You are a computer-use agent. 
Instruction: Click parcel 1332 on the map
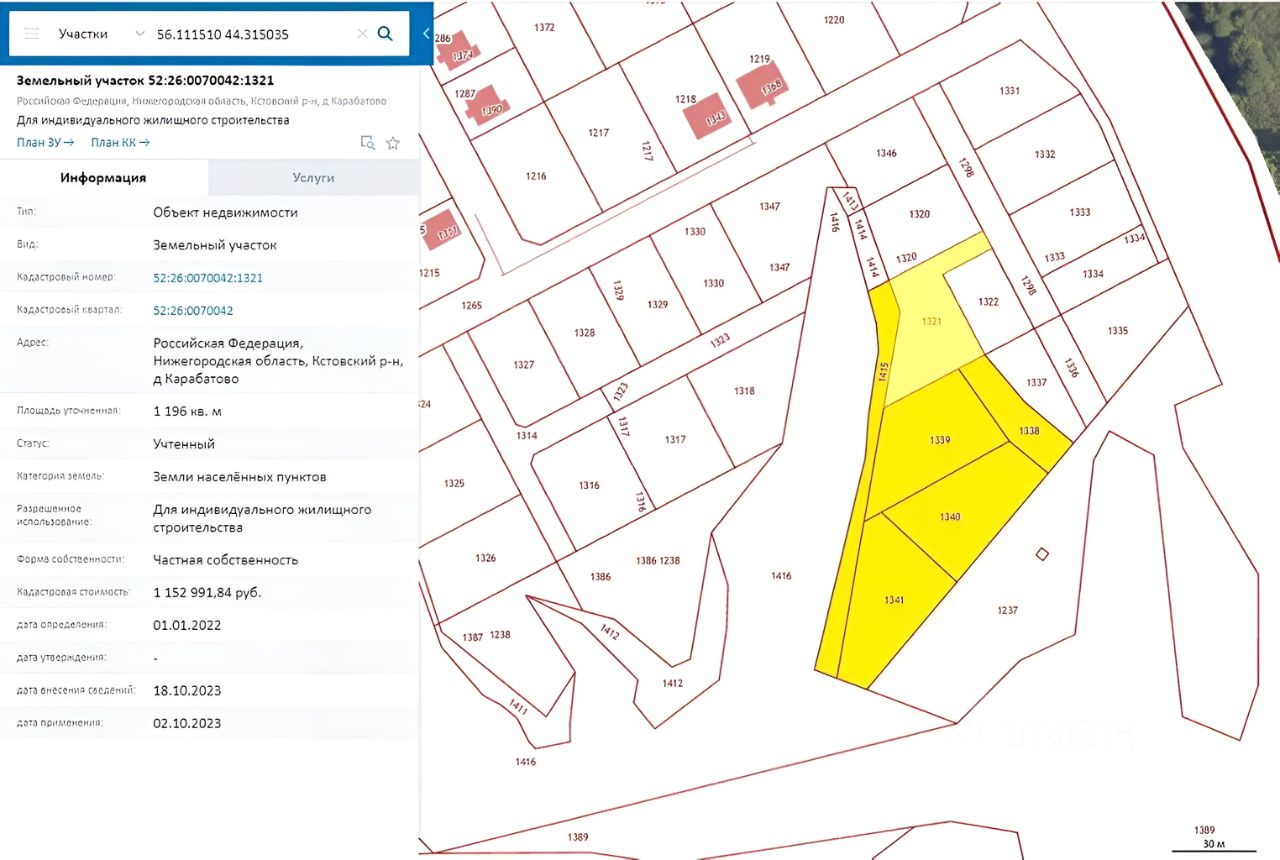pyautogui.click(x=1045, y=154)
